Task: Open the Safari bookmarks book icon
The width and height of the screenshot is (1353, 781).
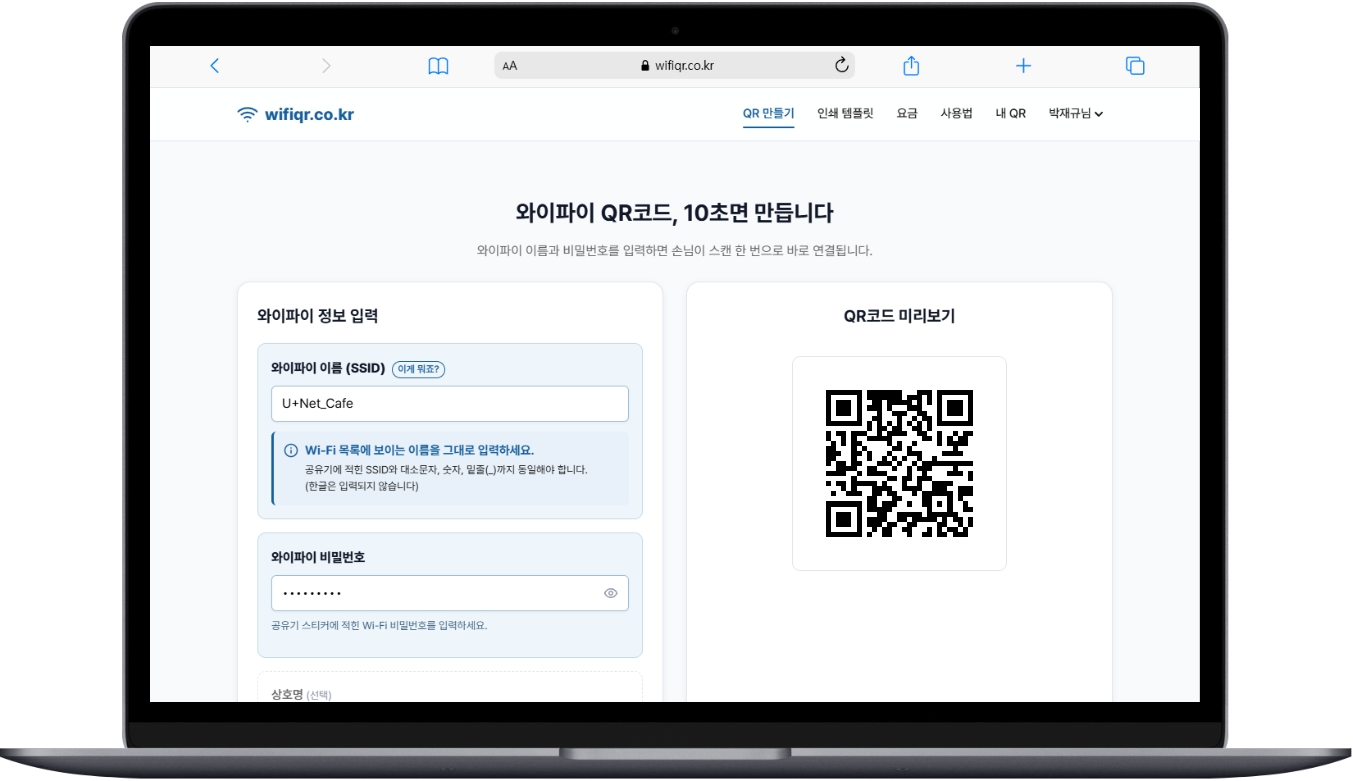Action: click(438, 66)
